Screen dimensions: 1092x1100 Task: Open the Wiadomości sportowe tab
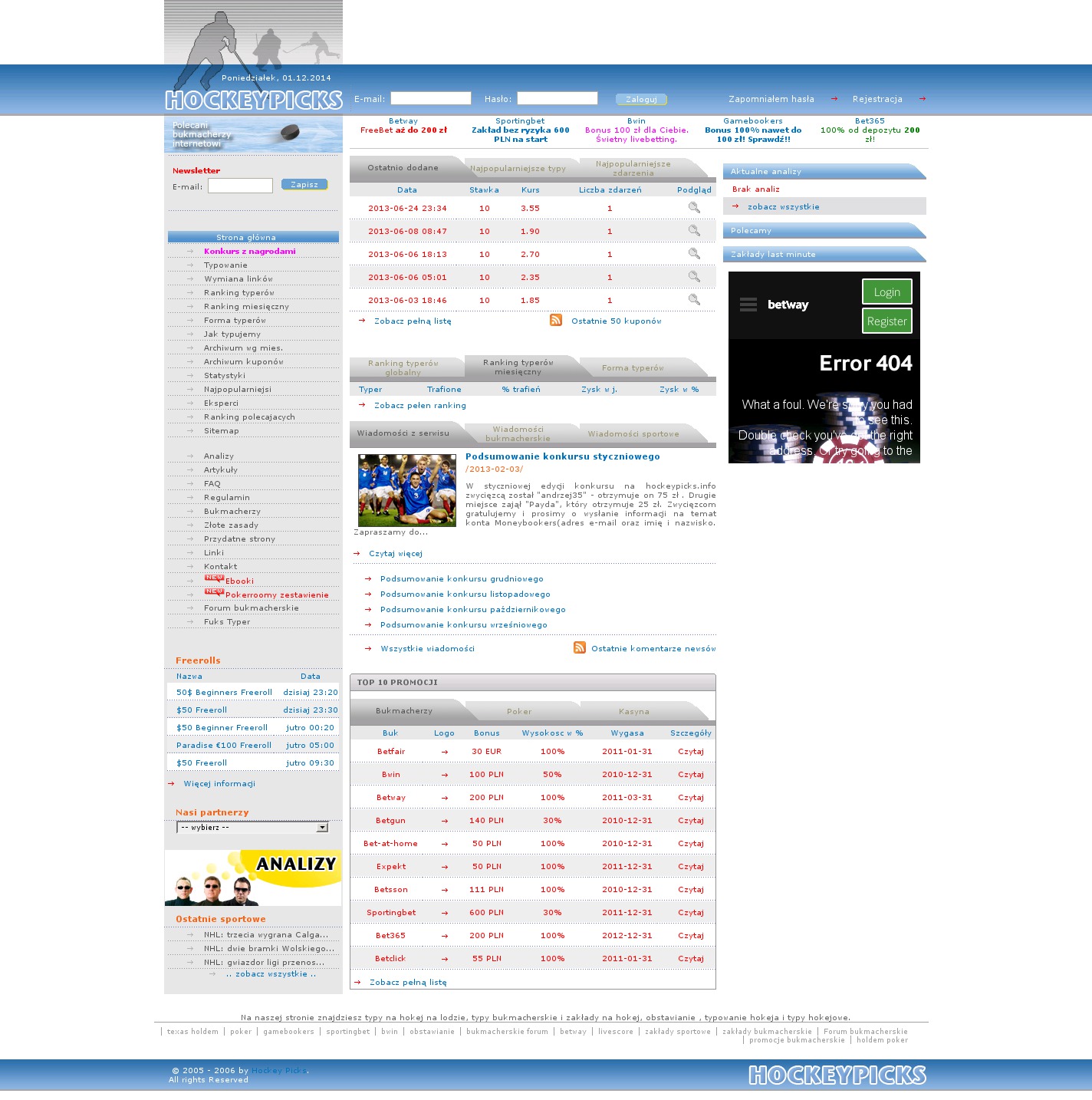coord(633,433)
